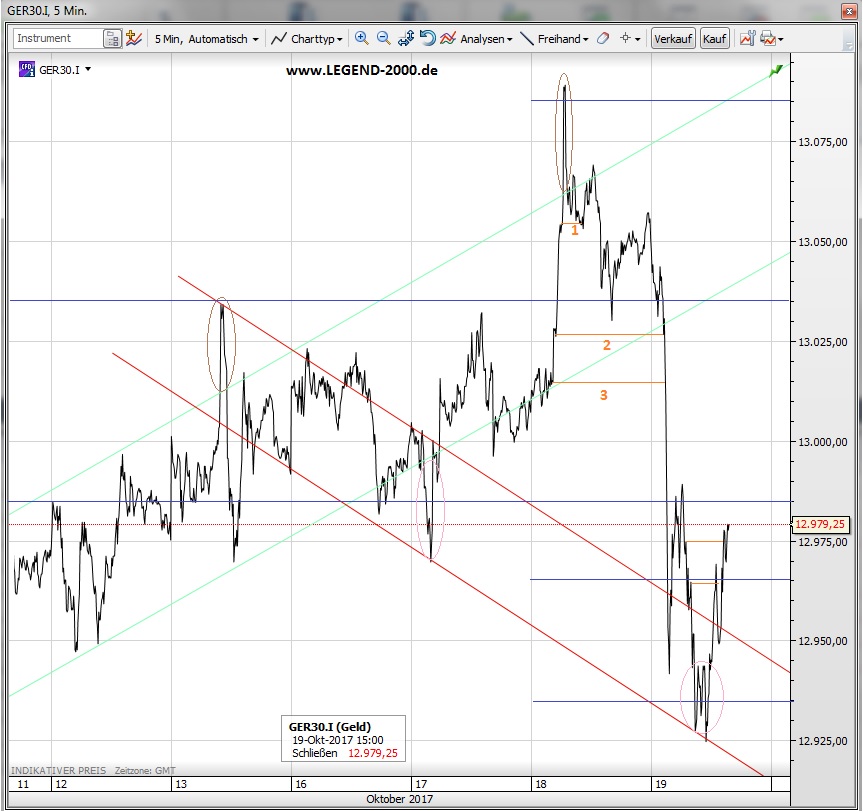Viewport: 863px width, 811px height.
Task: Open the crosshair cursor dropdown
Action: coord(631,39)
